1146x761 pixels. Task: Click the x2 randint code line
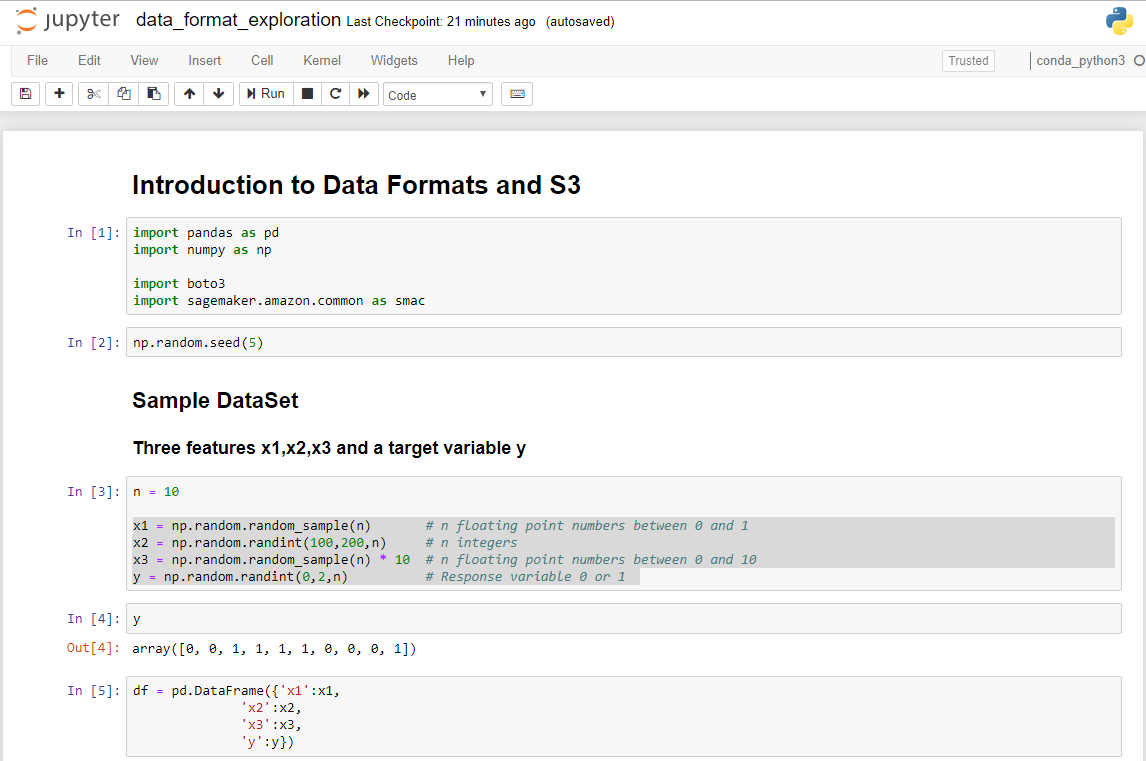(259, 542)
